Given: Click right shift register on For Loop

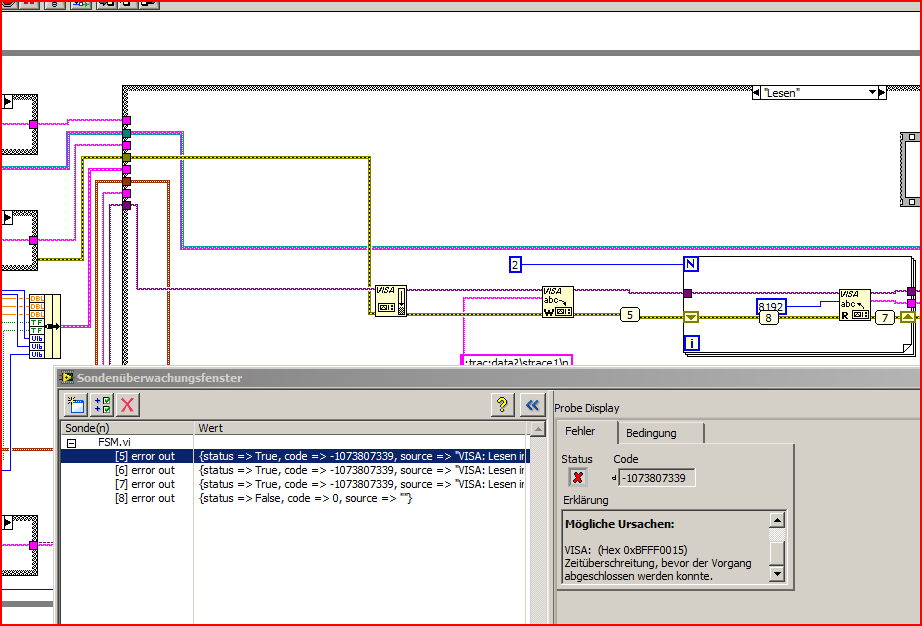Looking at the screenshot, I should pyautogui.click(x=907, y=317).
